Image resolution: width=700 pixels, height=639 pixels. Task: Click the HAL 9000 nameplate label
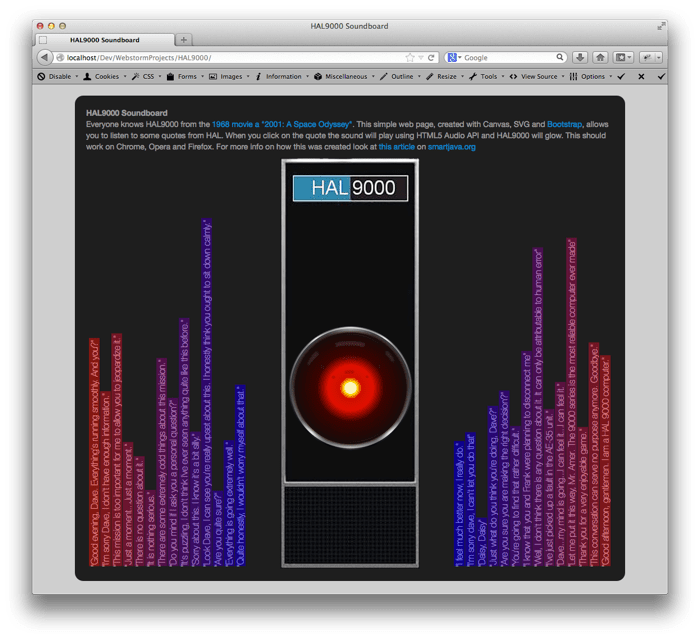(350, 188)
